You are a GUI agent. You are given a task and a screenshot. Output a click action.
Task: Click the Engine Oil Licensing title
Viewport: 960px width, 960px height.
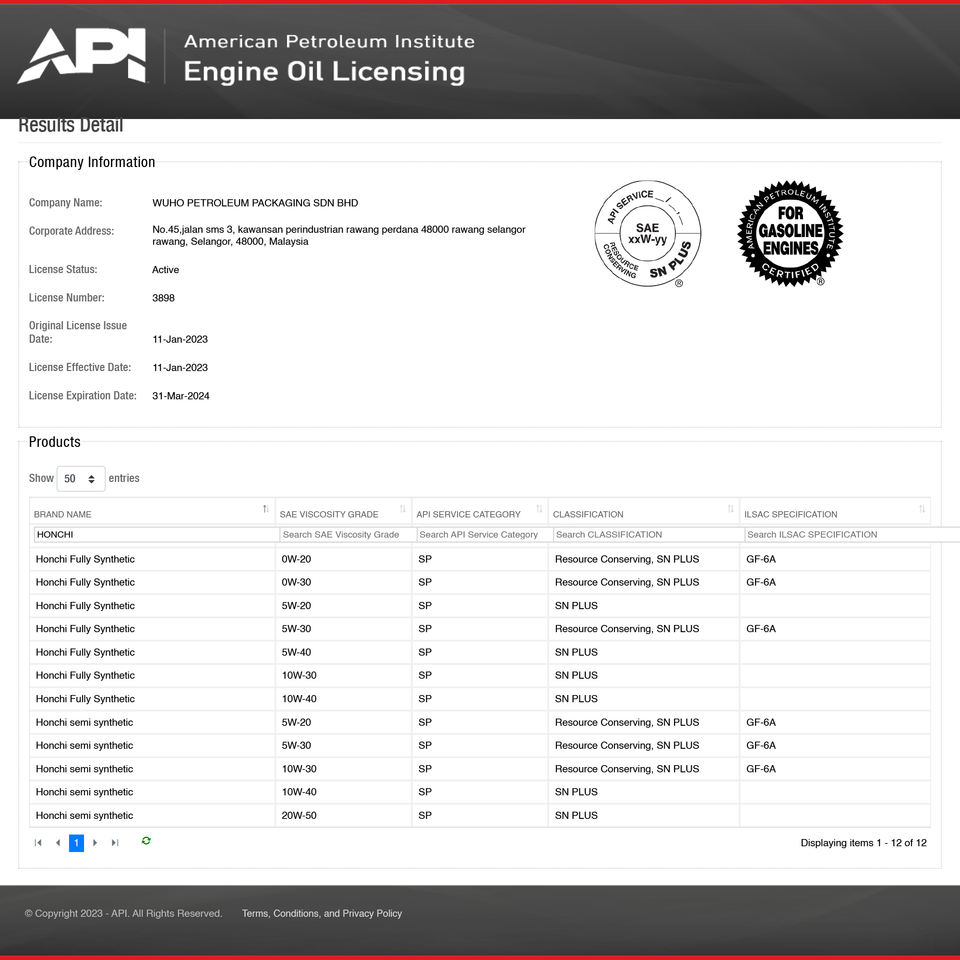324,71
